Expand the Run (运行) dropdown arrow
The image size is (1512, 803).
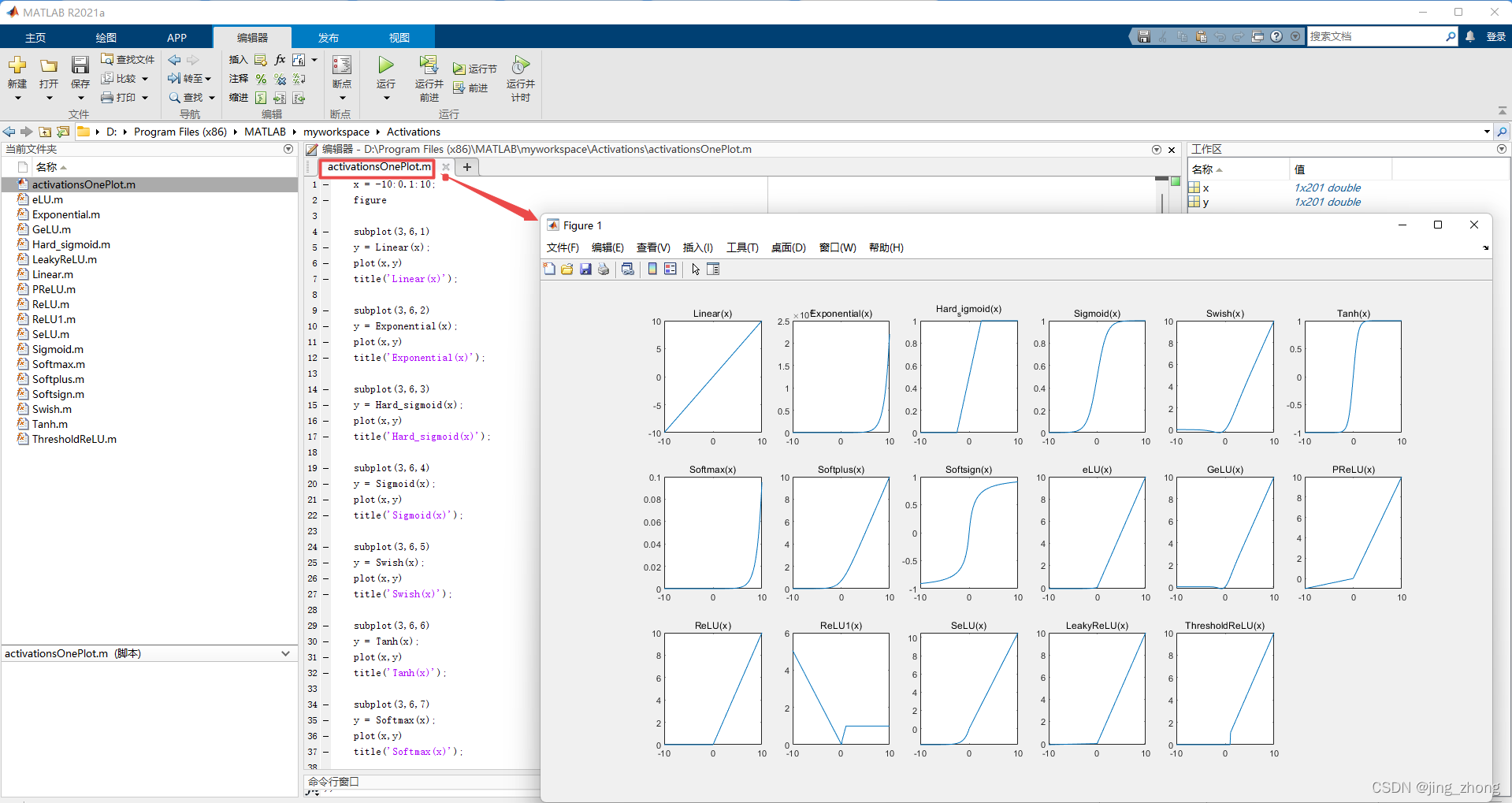point(386,99)
